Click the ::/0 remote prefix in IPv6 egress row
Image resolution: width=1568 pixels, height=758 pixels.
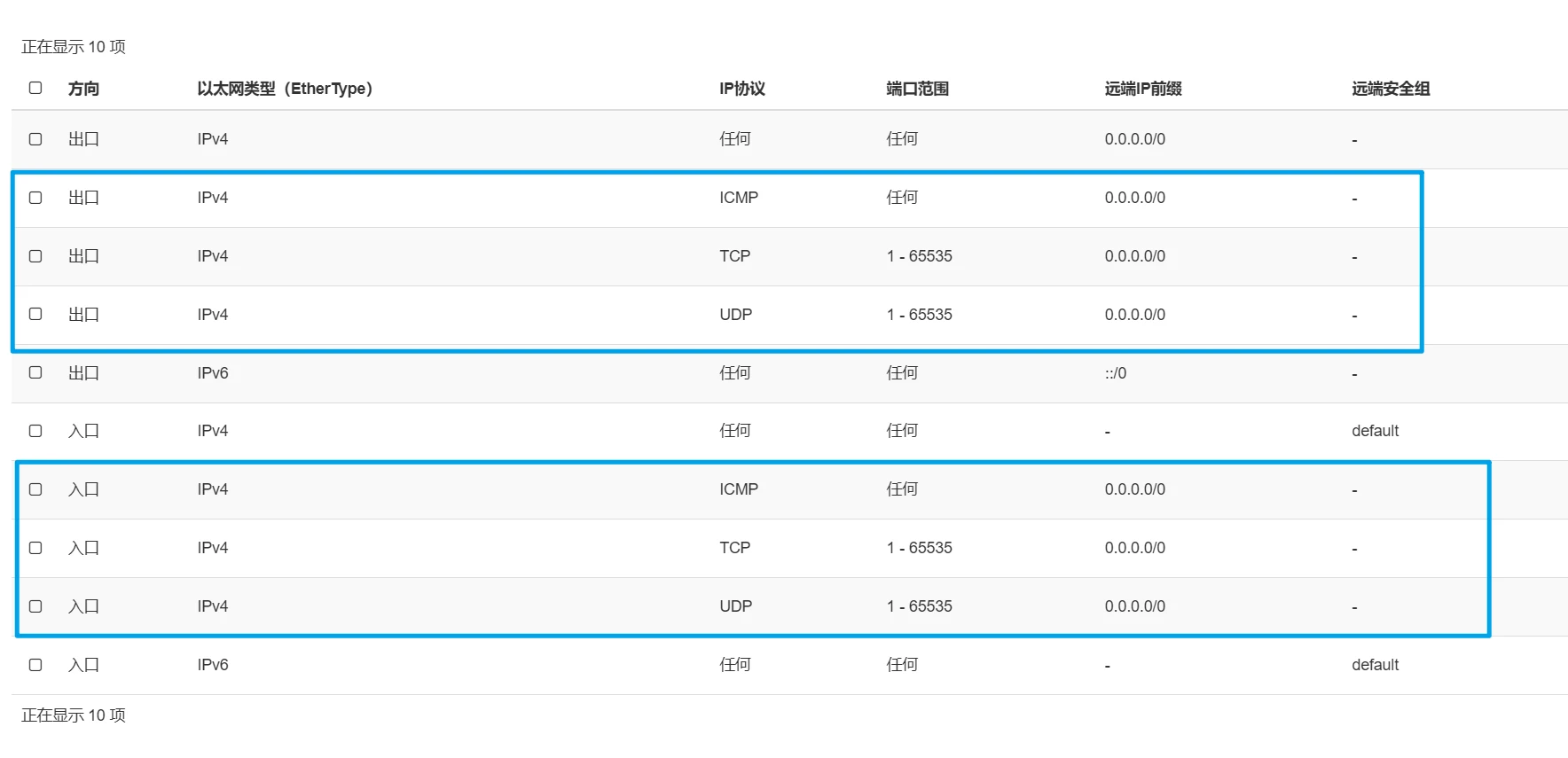1115,373
